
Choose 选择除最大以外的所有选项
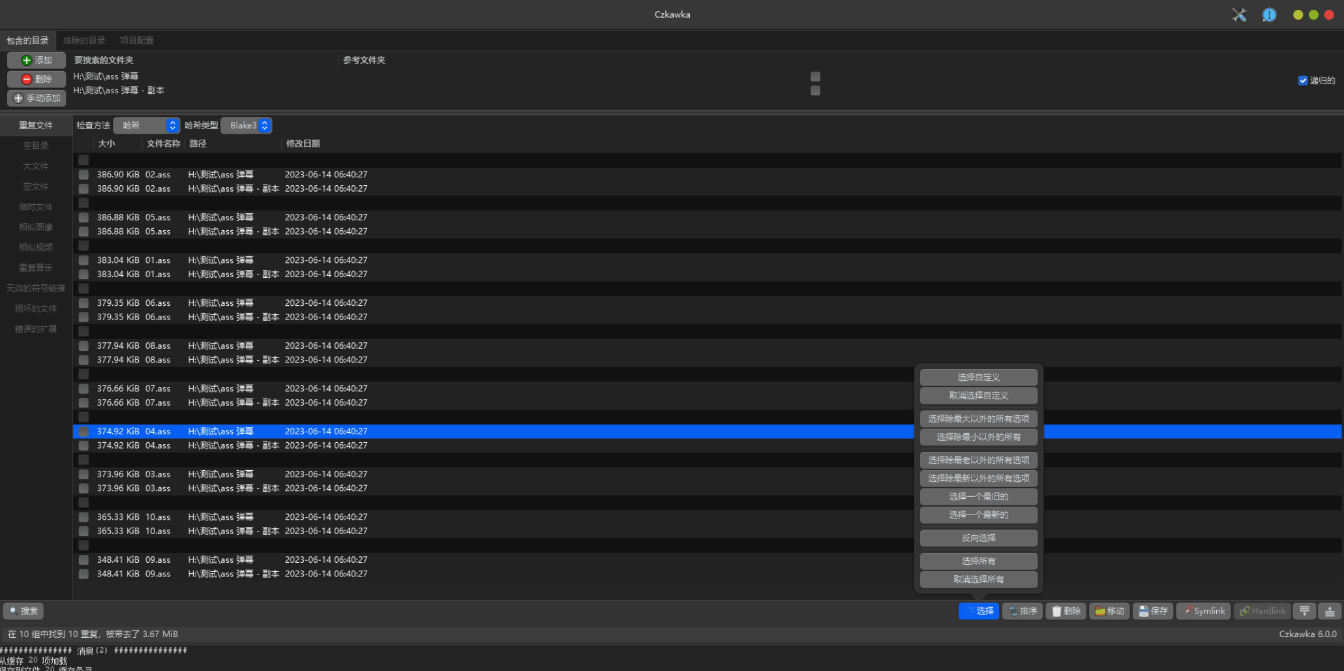pos(979,419)
